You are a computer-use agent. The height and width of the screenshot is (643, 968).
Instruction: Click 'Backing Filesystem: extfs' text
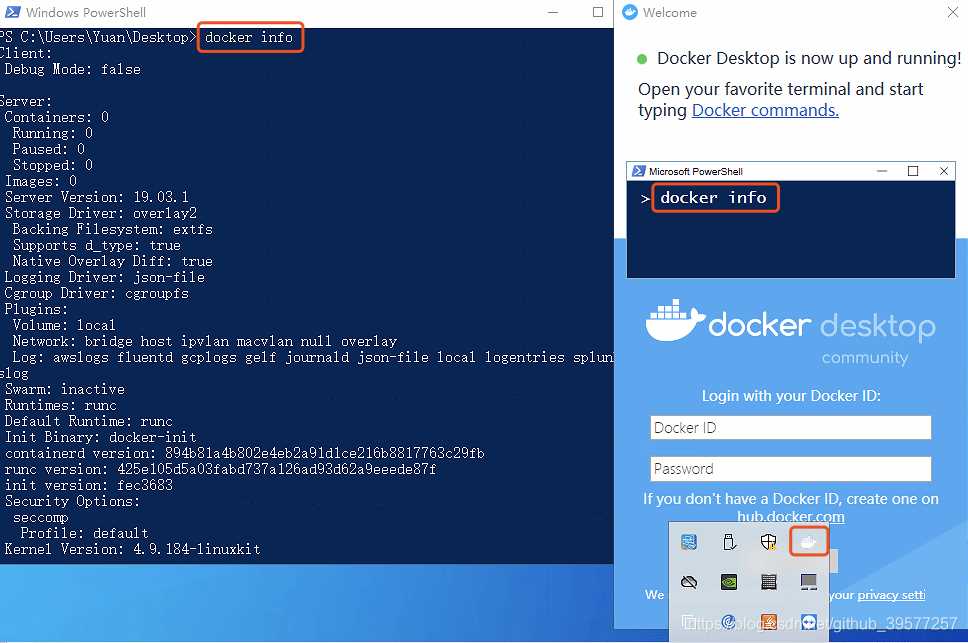(x=112, y=230)
